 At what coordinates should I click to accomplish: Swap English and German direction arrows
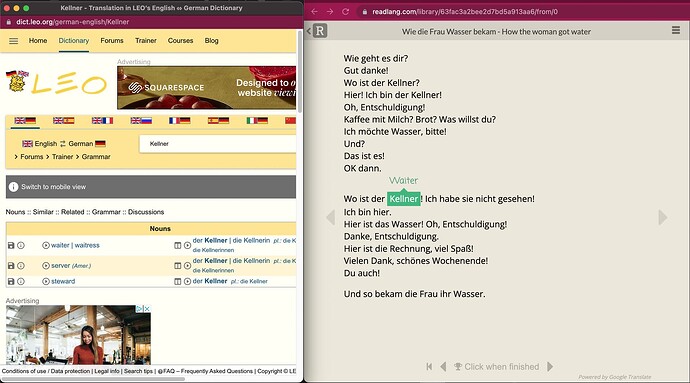coord(62,144)
